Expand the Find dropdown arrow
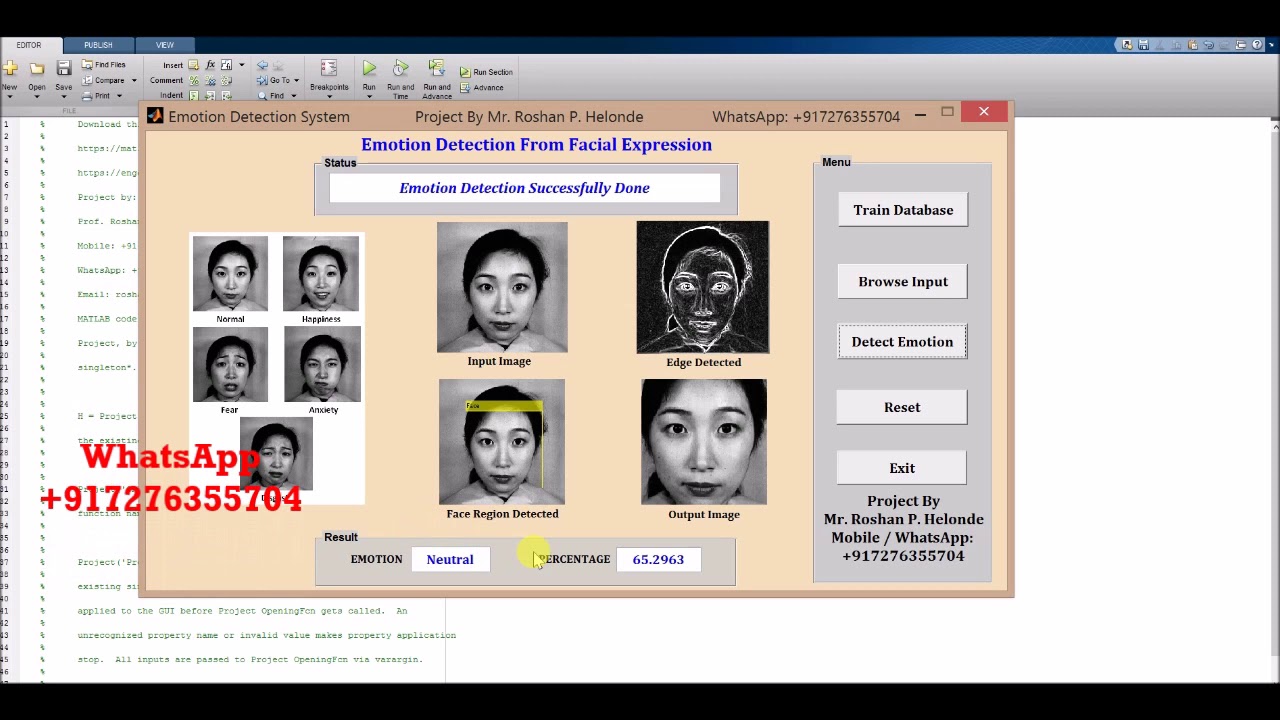Image resolution: width=1280 pixels, height=720 pixels. coord(294,96)
